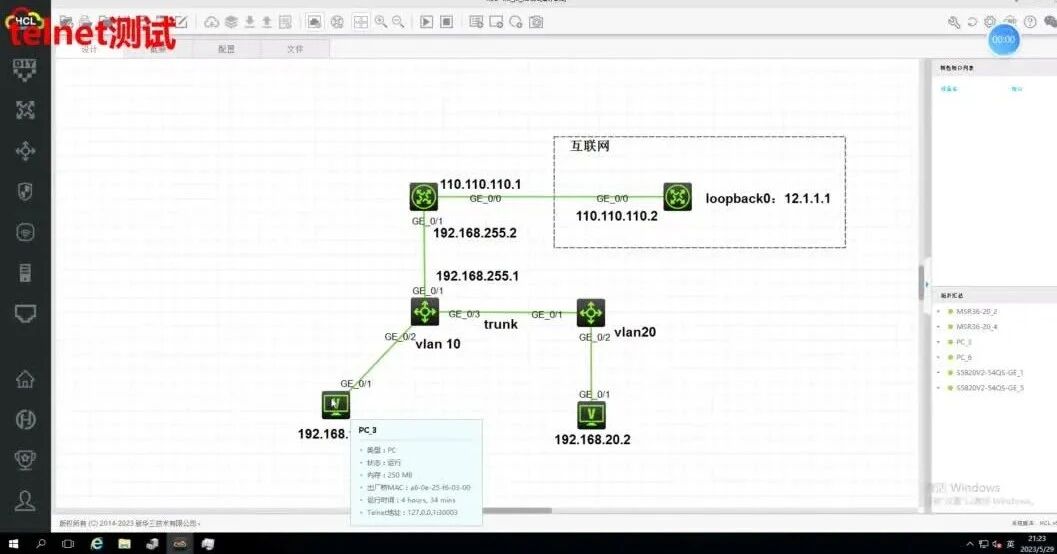This screenshot has height=554, width=1057.
Task: Select the PC at 192.168.20.2
Action: (x=592, y=415)
